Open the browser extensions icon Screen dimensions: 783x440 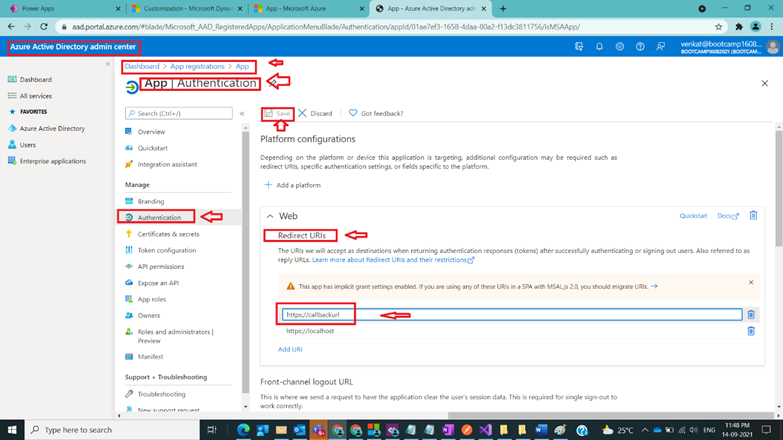click(x=739, y=27)
